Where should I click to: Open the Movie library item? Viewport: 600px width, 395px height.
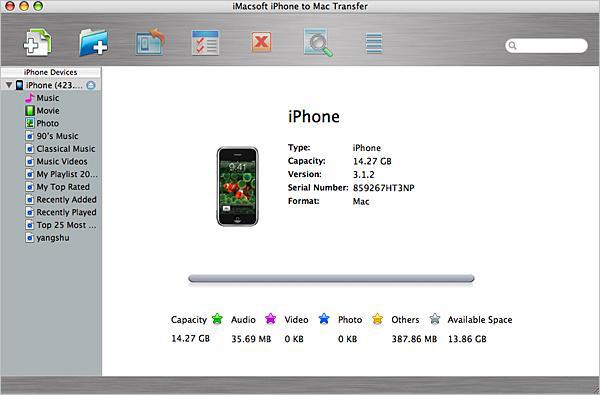coord(48,111)
